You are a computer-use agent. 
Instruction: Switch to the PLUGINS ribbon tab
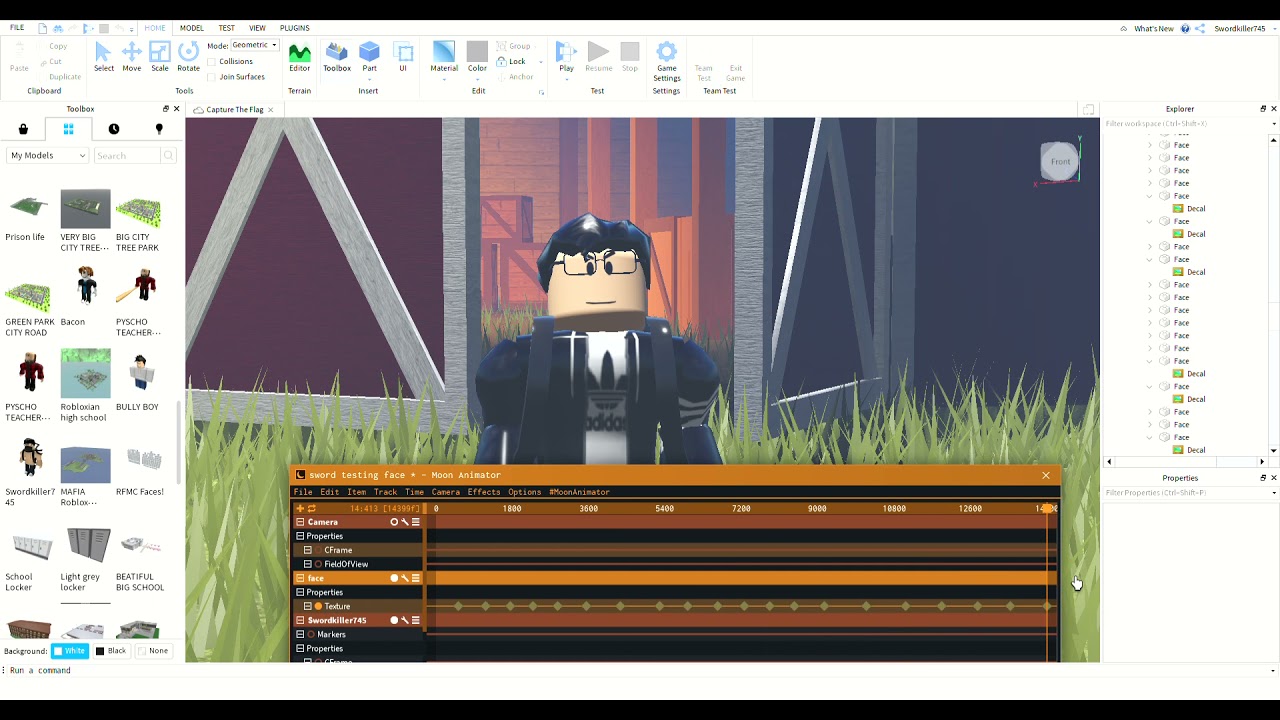(x=295, y=28)
